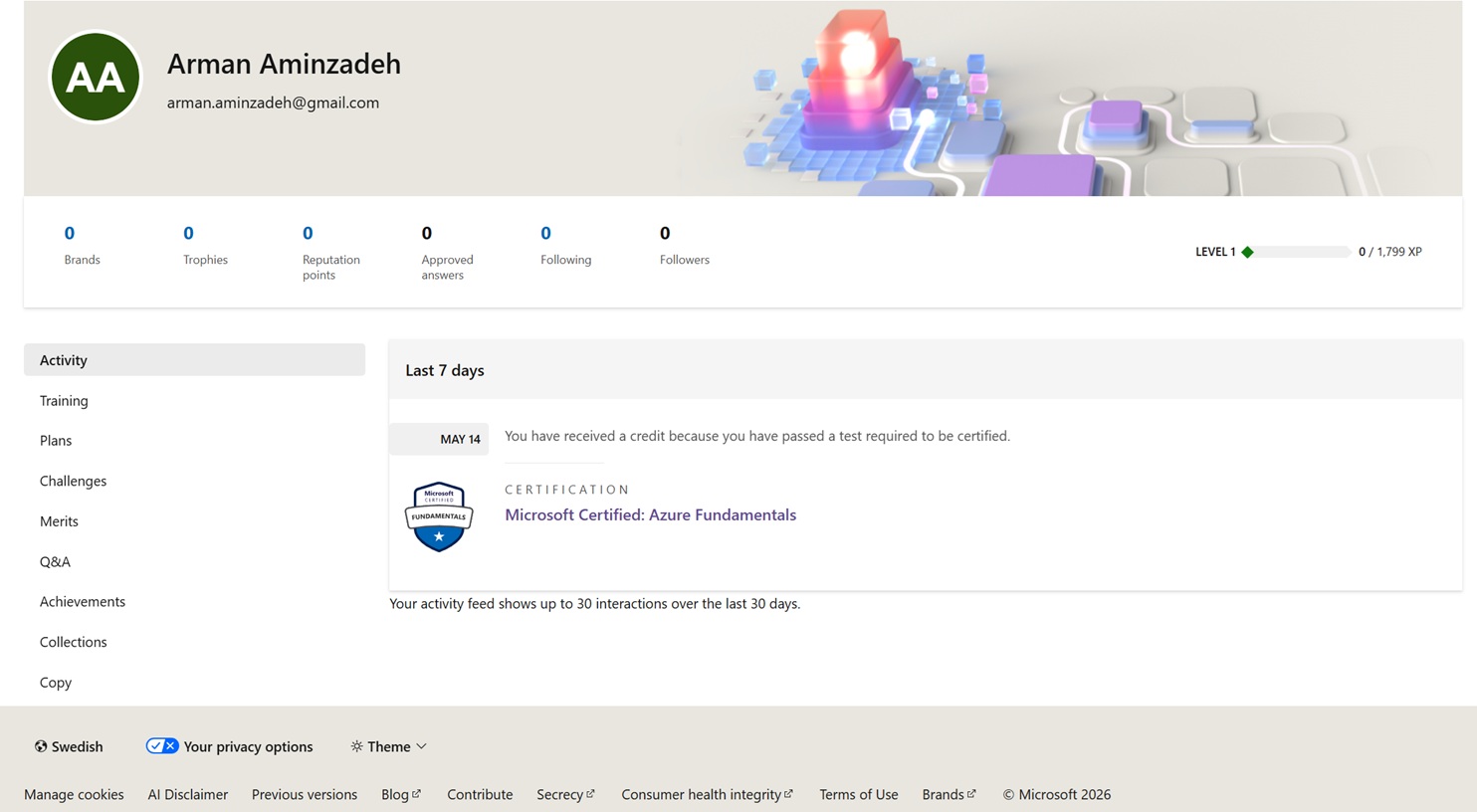The height and width of the screenshot is (812, 1477).
Task: Click the 0 Reputation points stat
Action: (330, 253)
